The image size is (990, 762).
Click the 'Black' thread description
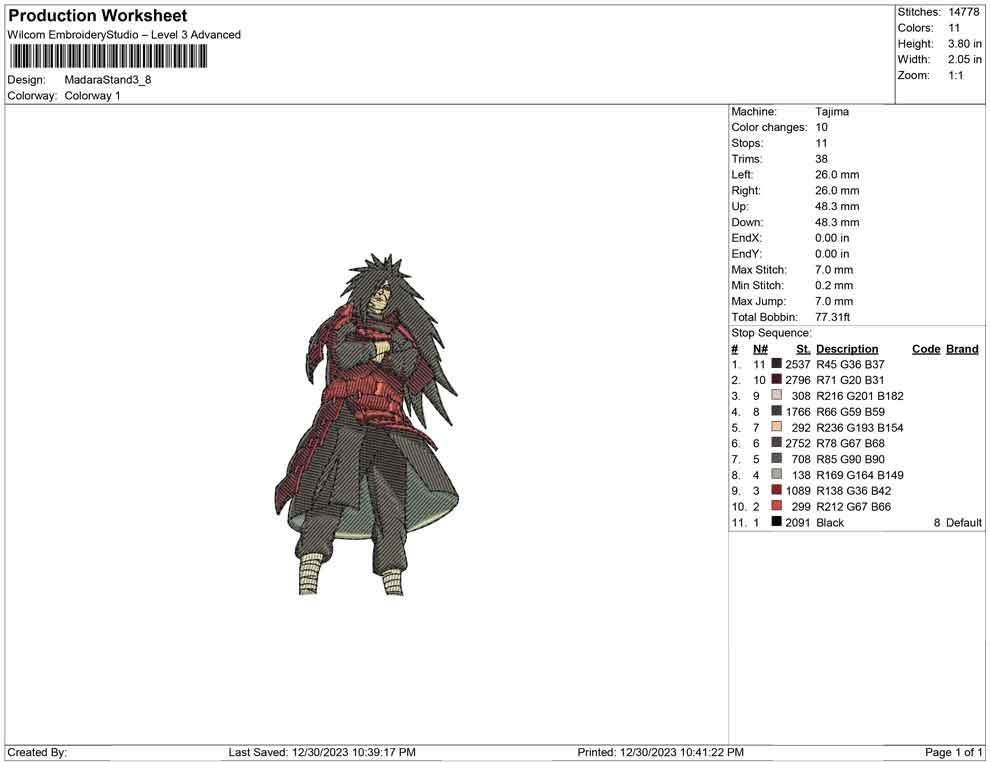coord(830,523)
